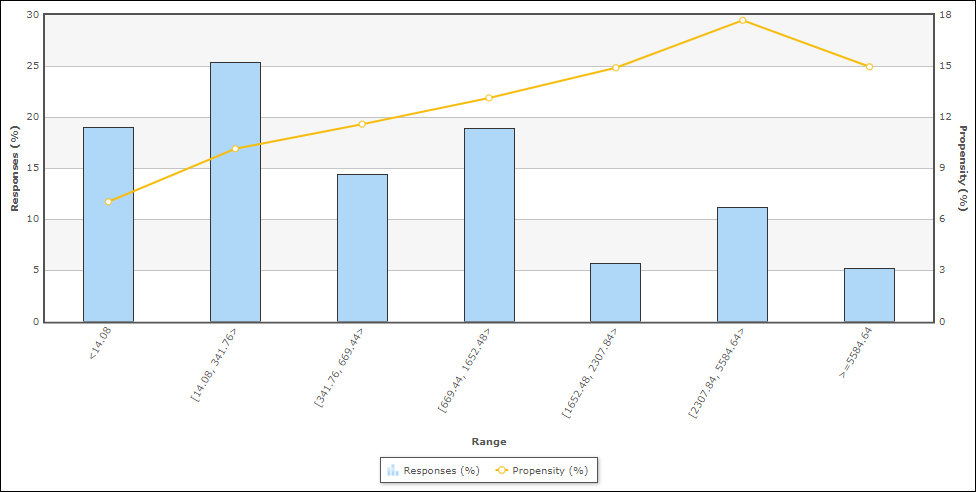Click the response bar for range <14.08

(108, 224)
